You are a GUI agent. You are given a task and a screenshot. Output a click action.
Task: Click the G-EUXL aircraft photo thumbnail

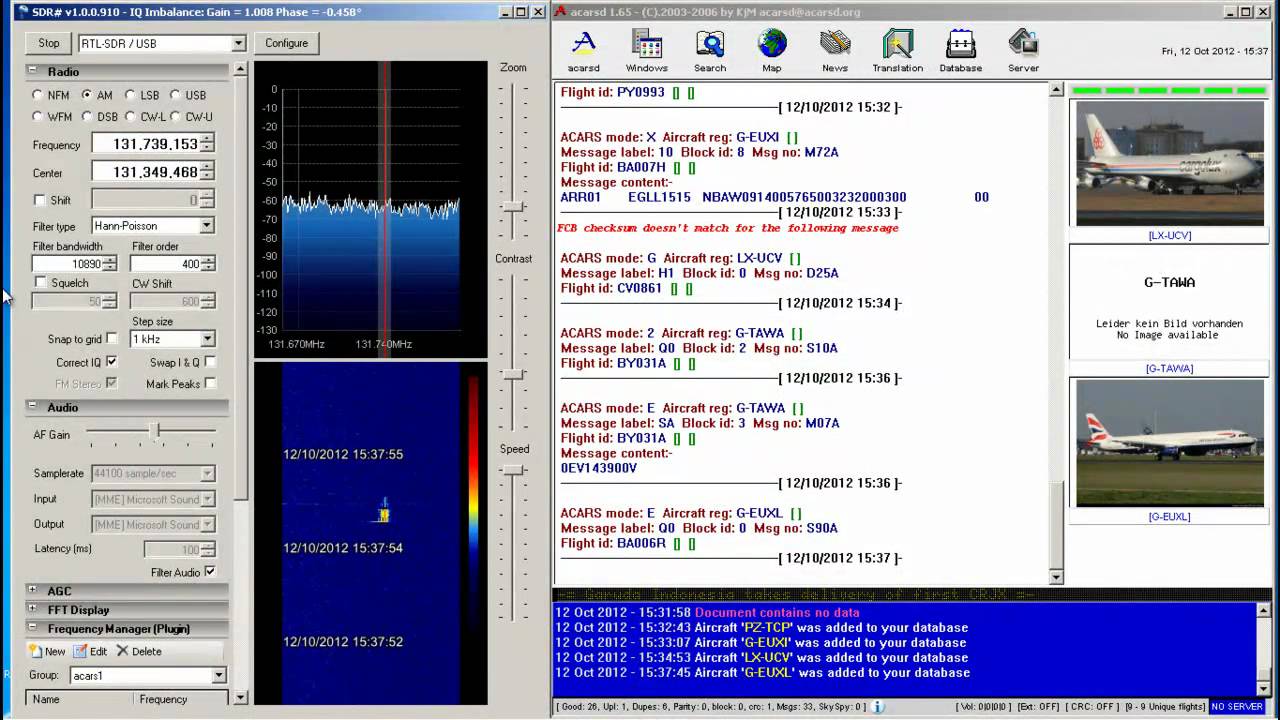point(1169,445)
